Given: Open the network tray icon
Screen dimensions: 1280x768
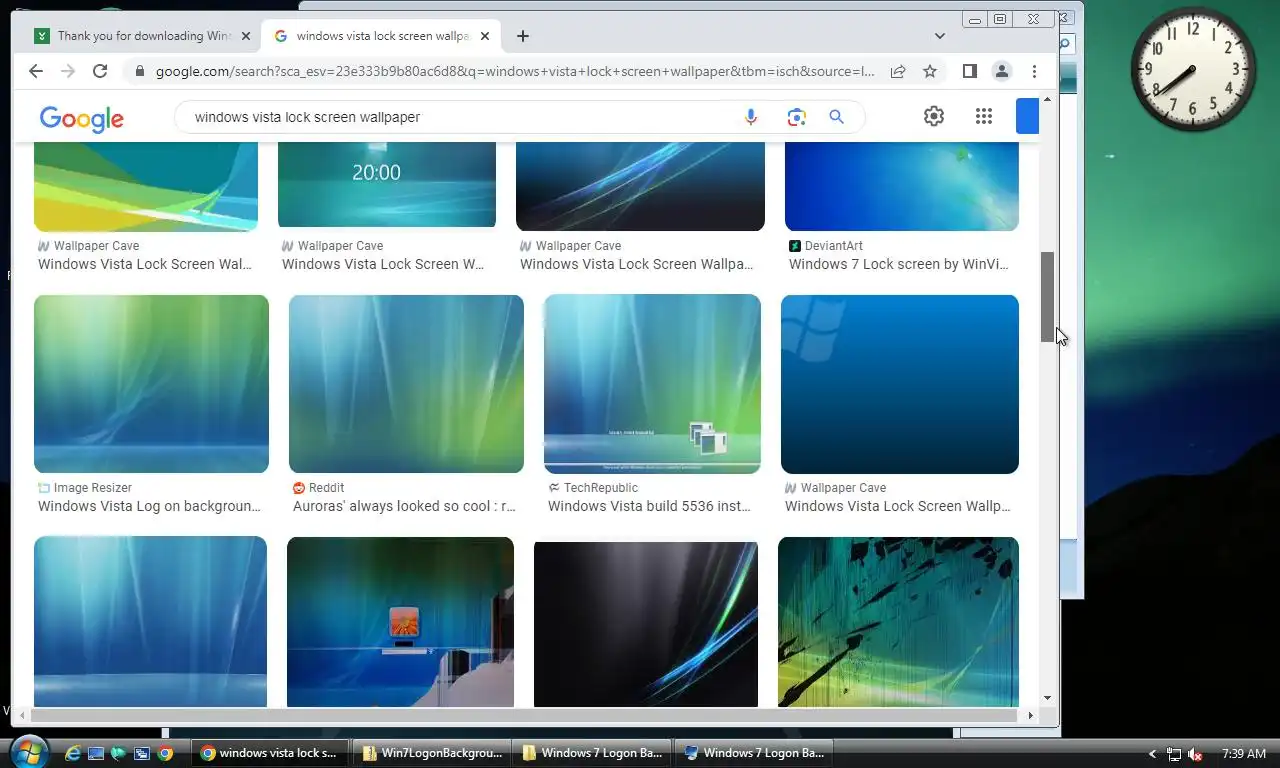Looking at the screenshot, I should tap(1174, 754).
